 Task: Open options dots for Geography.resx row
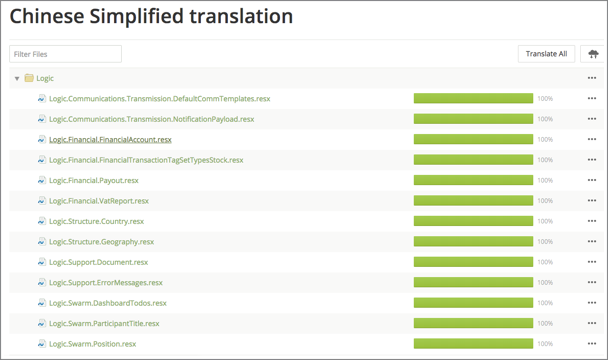pyautogui.click(x=592, y=241)
